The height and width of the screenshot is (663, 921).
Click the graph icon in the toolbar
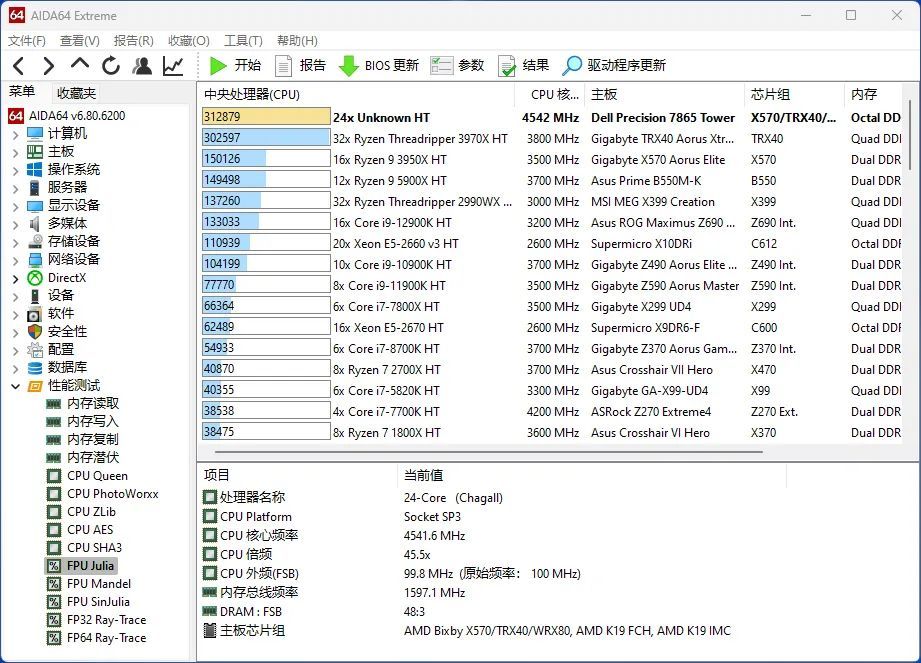click(x=172, y=66)
